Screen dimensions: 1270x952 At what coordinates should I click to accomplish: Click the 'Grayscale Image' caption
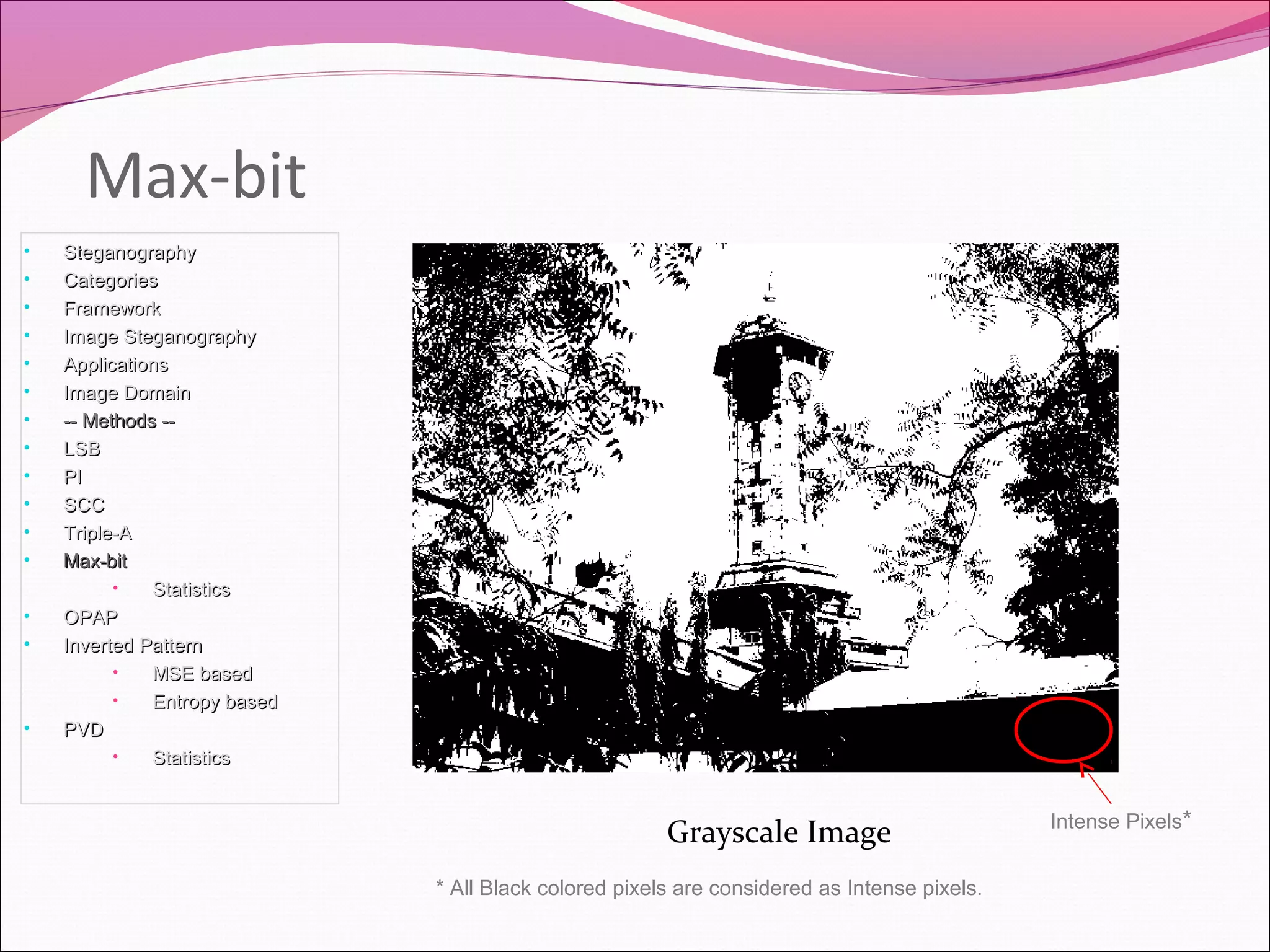(779, 832)
